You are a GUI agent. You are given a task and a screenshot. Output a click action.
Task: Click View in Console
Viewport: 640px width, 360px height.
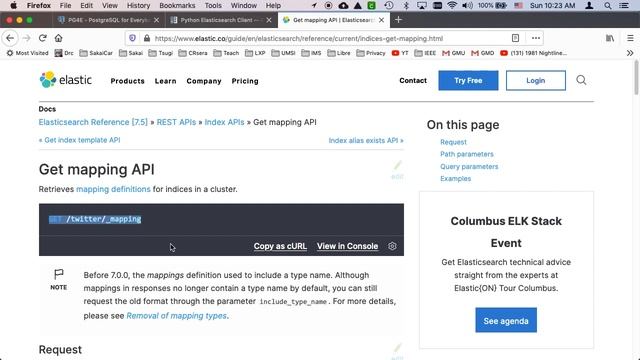click(x=347, y=246)
